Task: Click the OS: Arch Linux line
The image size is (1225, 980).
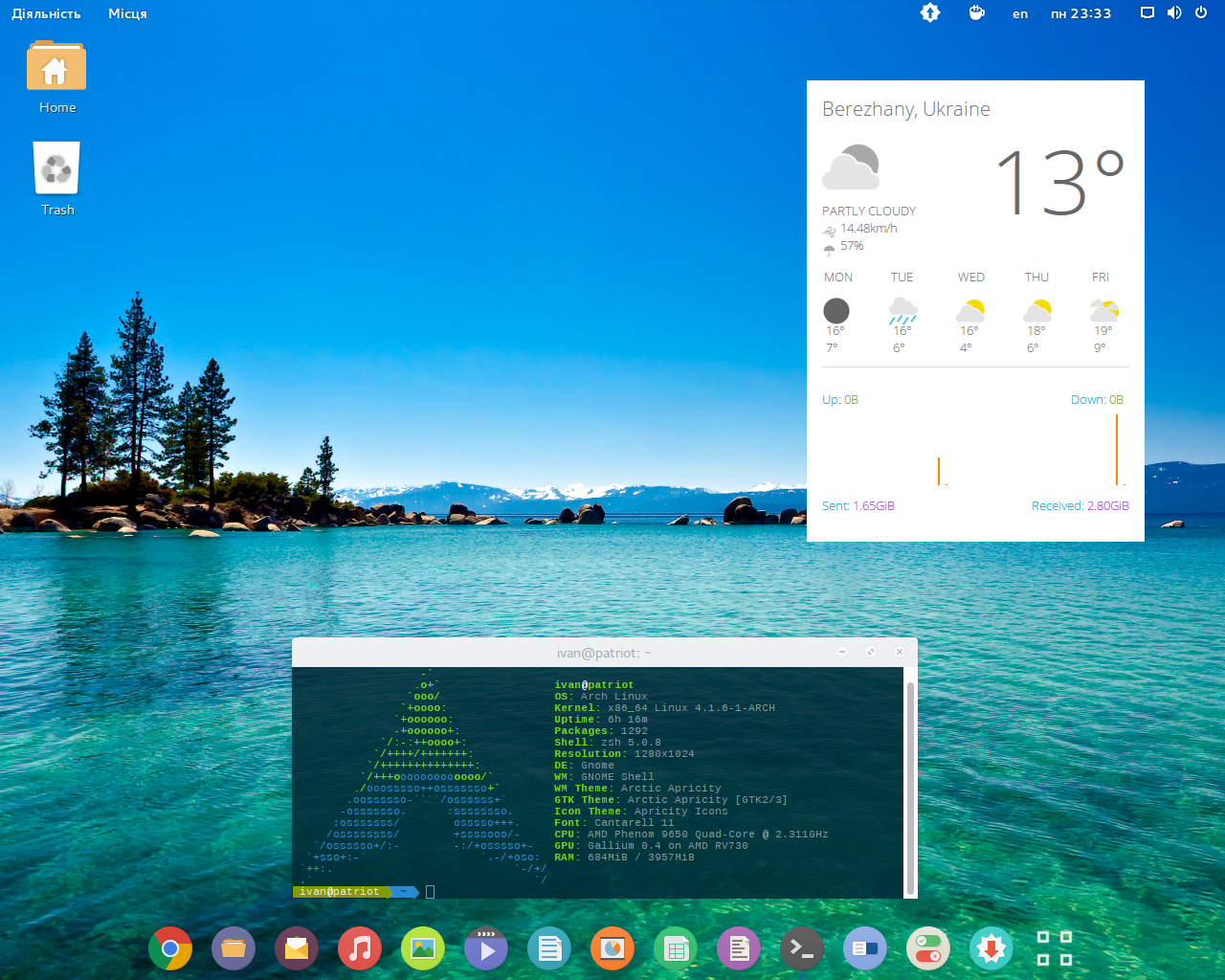Action: pyautogui.click(x=601, y=697)
